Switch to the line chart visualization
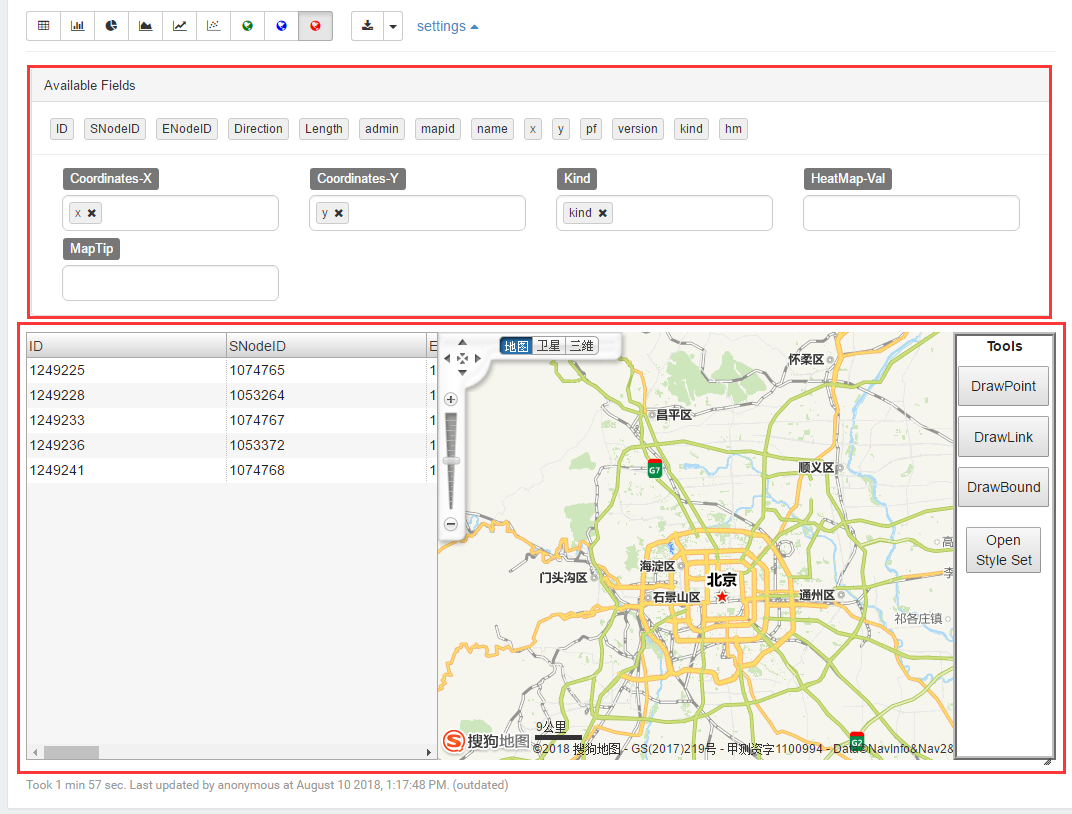Viewport: 1072px width, 814px height. click(x=179, y=25)
